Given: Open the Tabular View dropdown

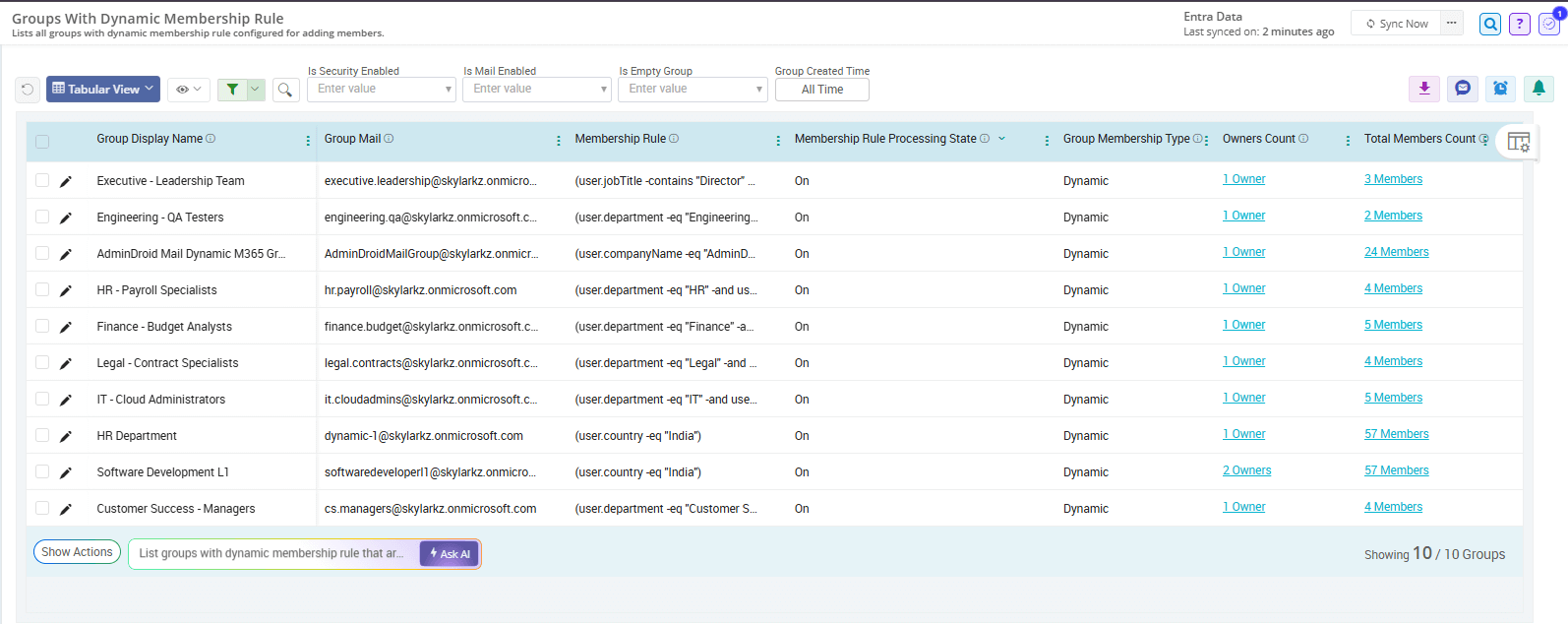Looking at the screenshot, I should pyautogui.click(x=103, y=89).
